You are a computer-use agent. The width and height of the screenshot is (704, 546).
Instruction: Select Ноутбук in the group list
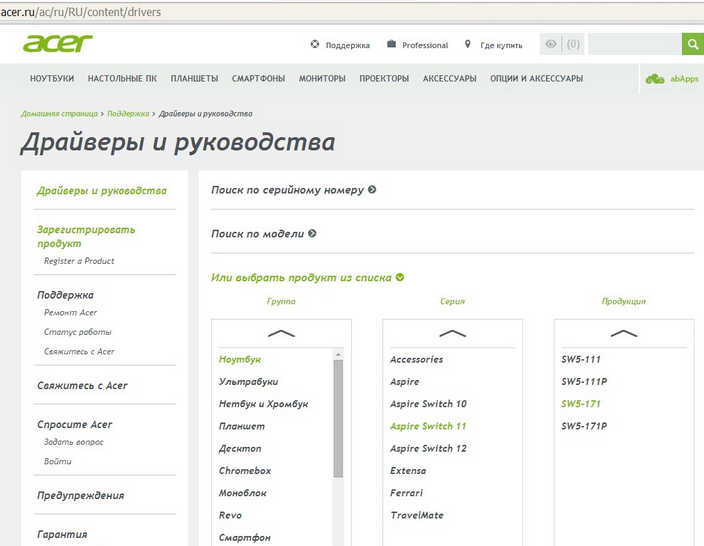(240, 360)
